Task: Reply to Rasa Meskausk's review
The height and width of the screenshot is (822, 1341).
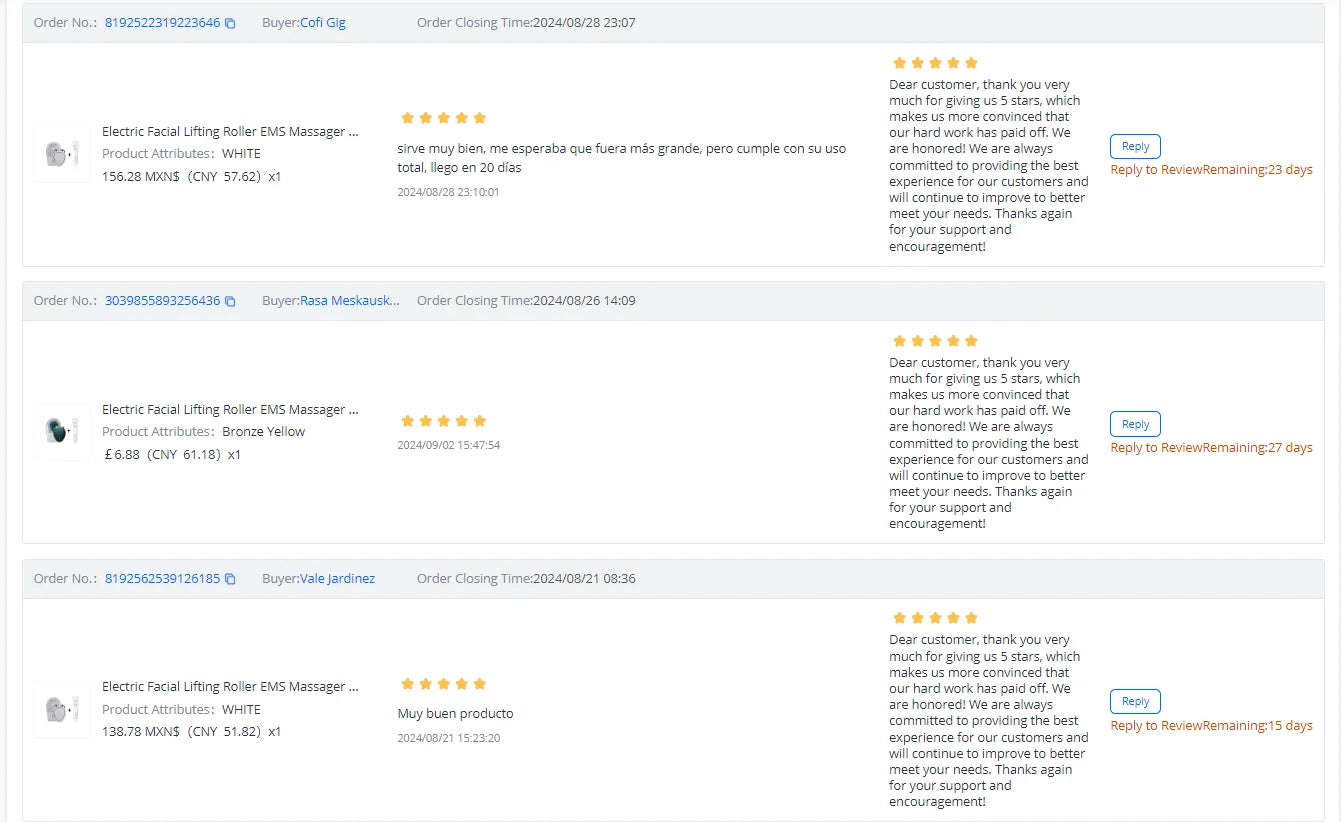Action: click(1135, 425)
